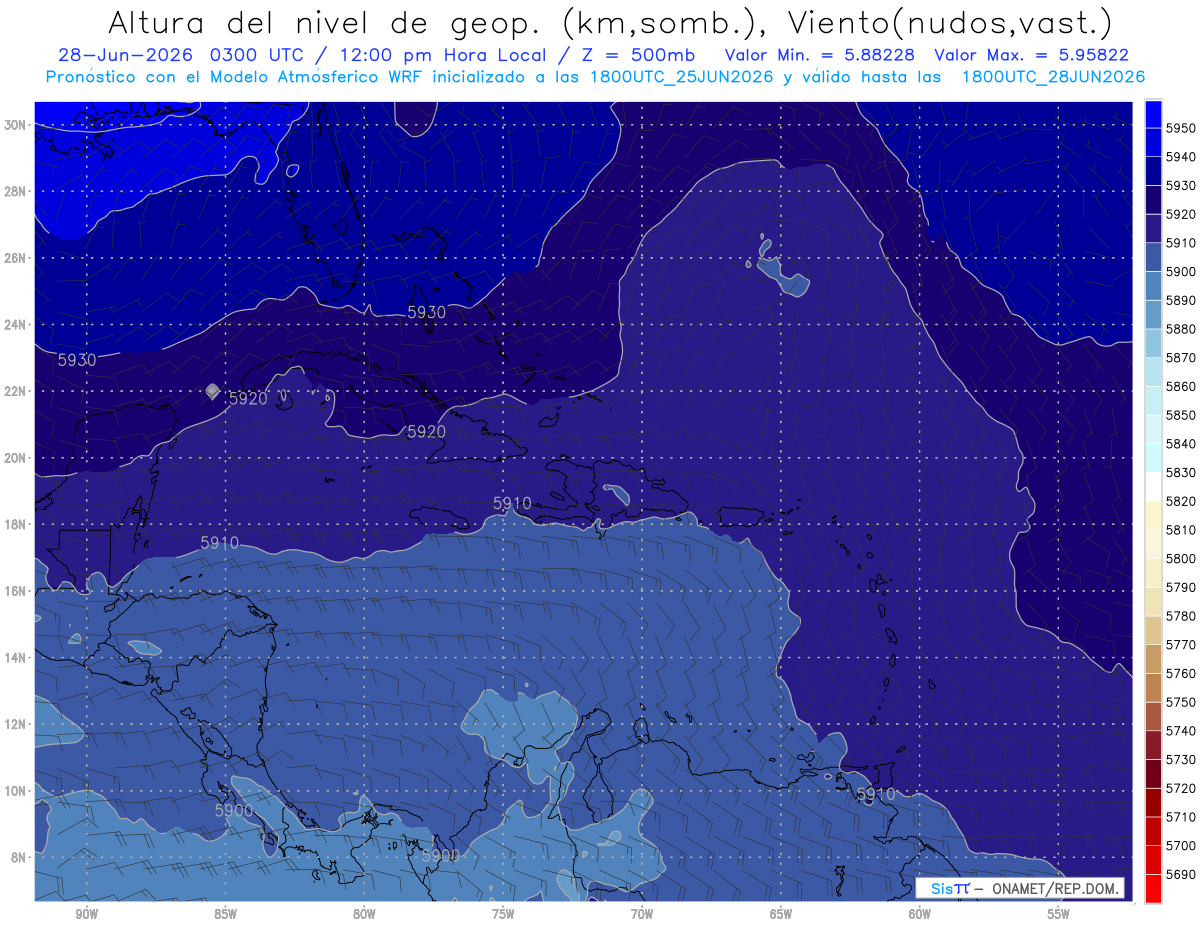Select the 26N latitude axis label
The width and height of the screenshot is (1200, 927).
(x=15, y=258)
